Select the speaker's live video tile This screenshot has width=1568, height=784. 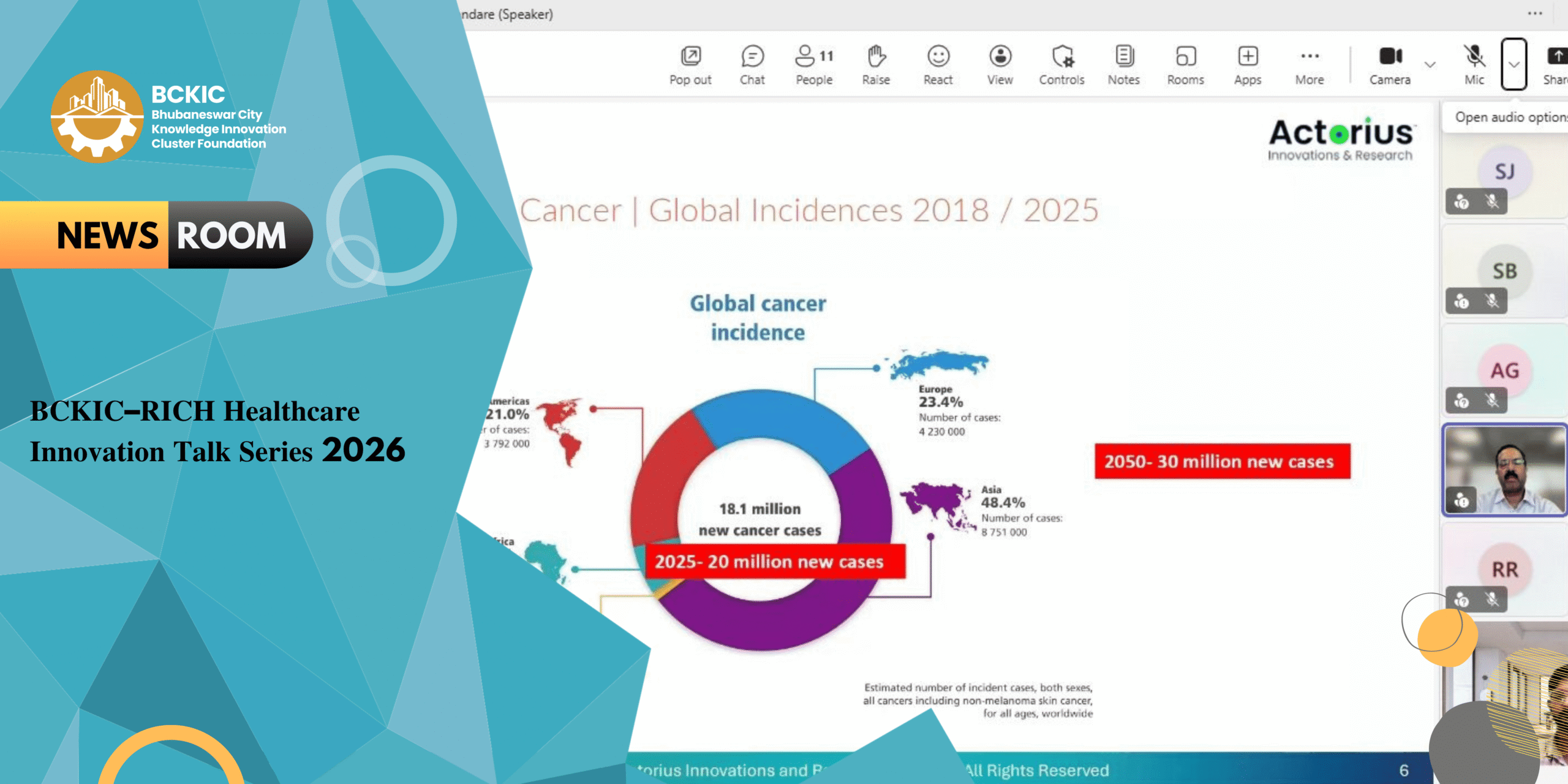[1505, 470]
